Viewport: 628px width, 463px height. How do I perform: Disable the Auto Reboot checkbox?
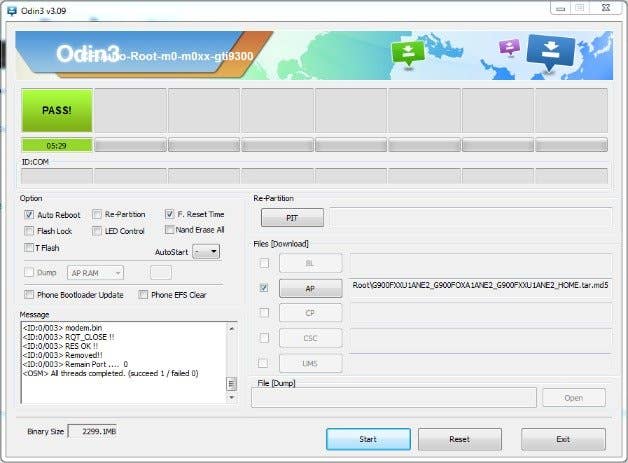pos(29,214)
